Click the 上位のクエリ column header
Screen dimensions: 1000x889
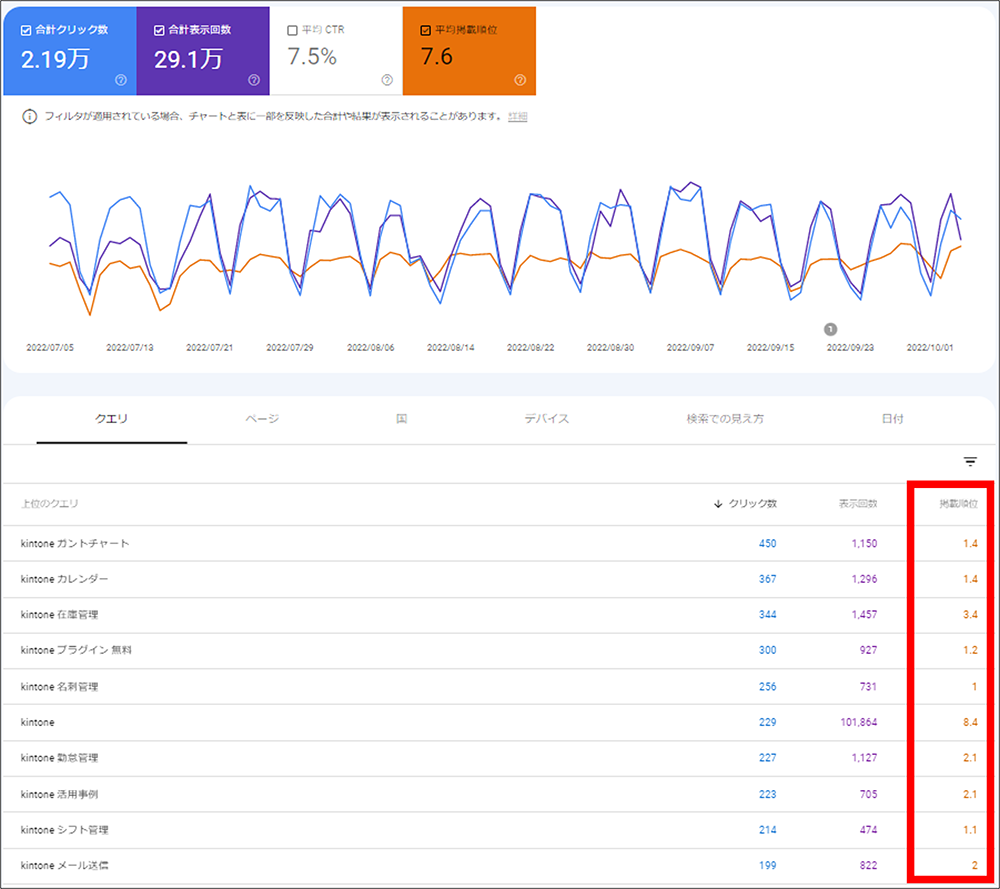[50, 504]
